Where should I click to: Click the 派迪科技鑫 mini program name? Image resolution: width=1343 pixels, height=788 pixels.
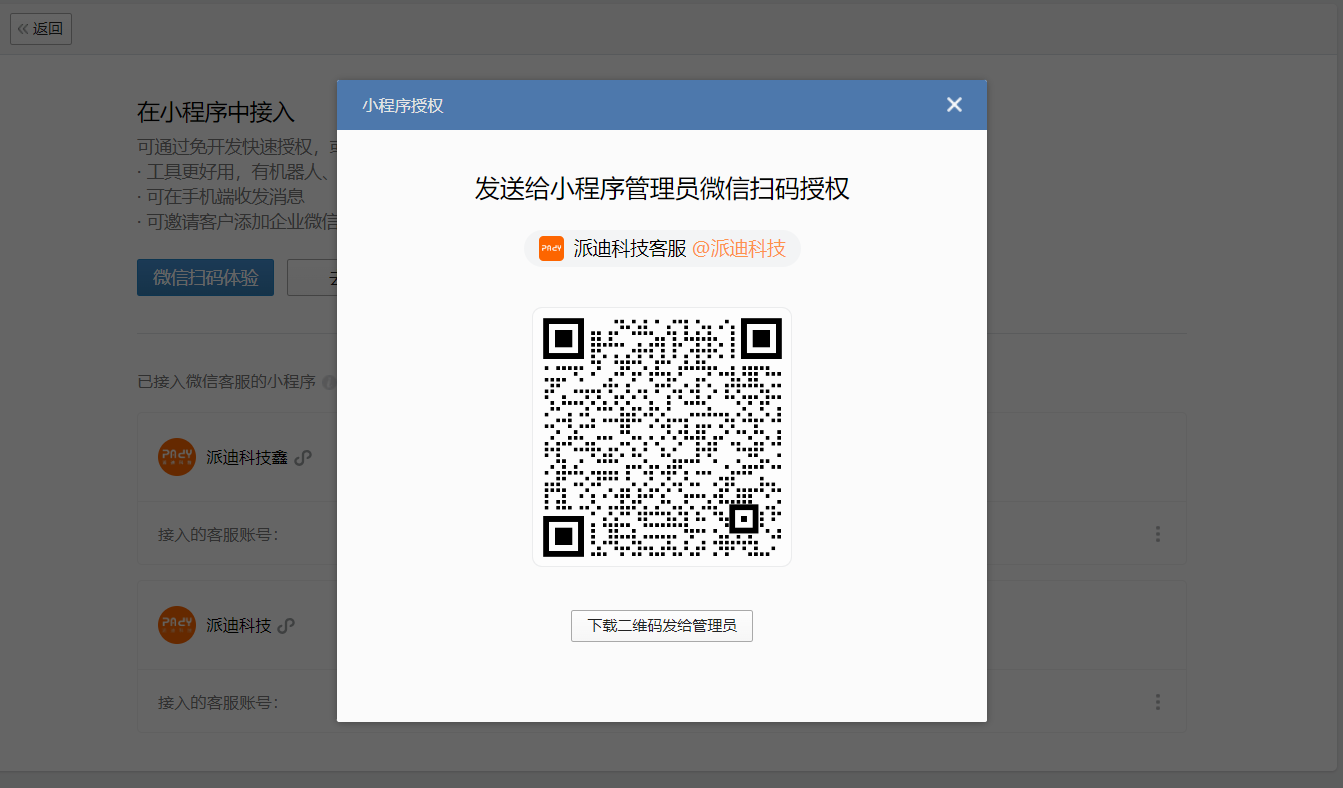click(x=246, y=457)
